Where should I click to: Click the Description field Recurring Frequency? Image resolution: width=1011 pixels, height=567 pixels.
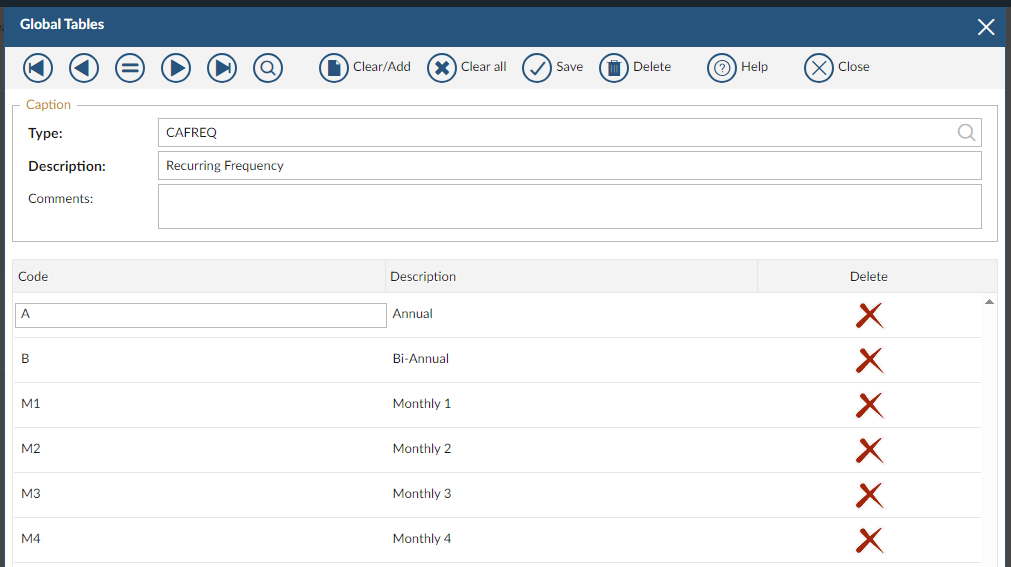(569, 166)
